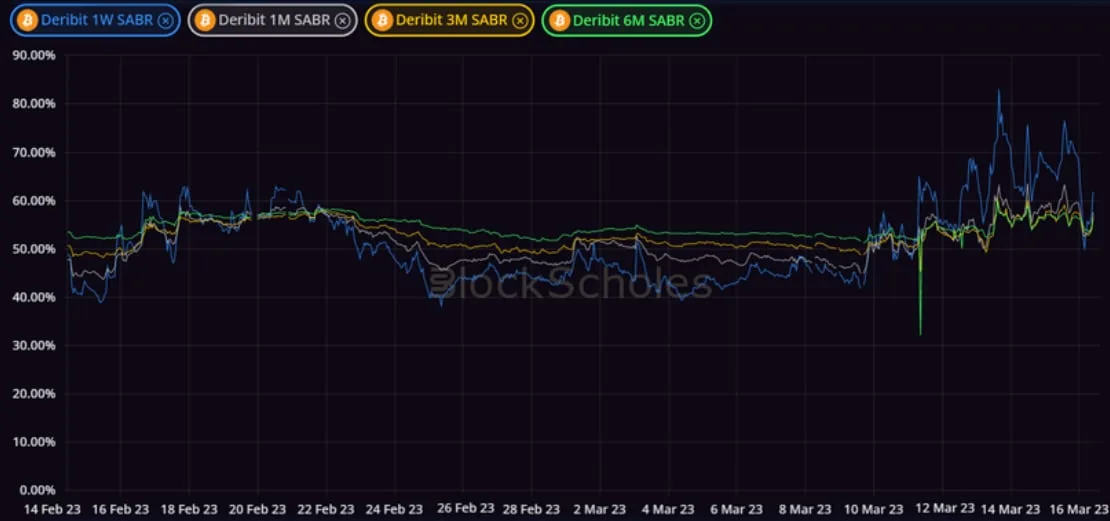Click the 22 Feb 23 date label
The image size is (1110, 521).
[x=326, y=509]
